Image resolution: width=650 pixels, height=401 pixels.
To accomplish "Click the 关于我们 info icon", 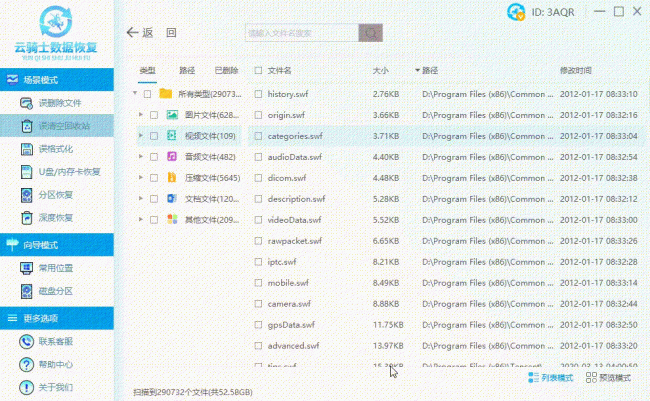I will pos(27,387).
